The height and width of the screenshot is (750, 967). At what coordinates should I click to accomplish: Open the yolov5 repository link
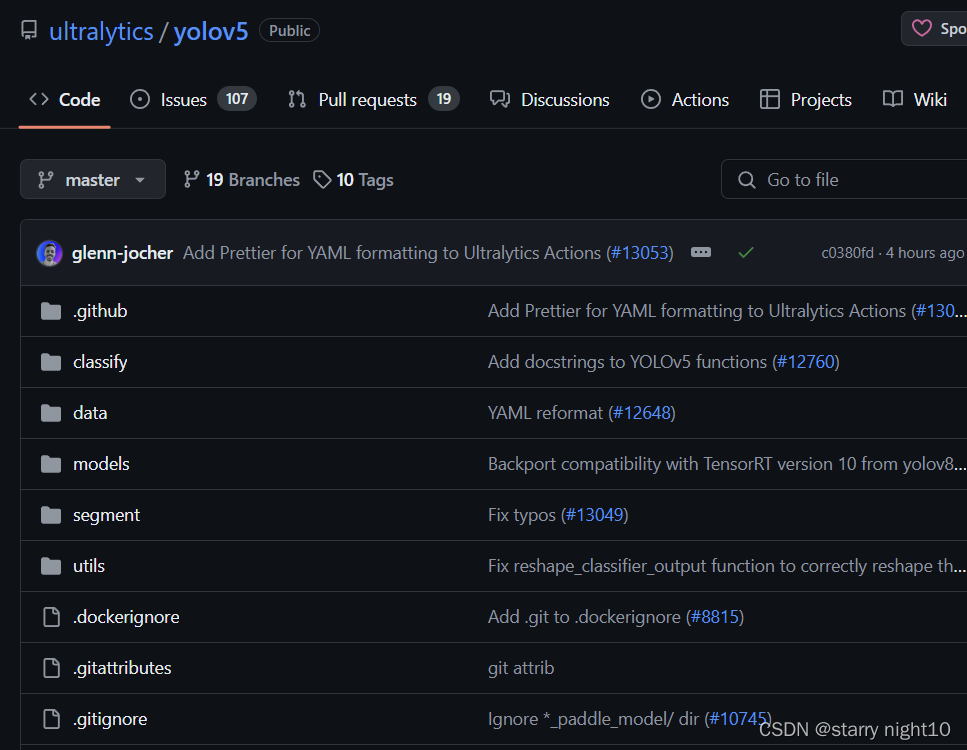tap(211, 31)
